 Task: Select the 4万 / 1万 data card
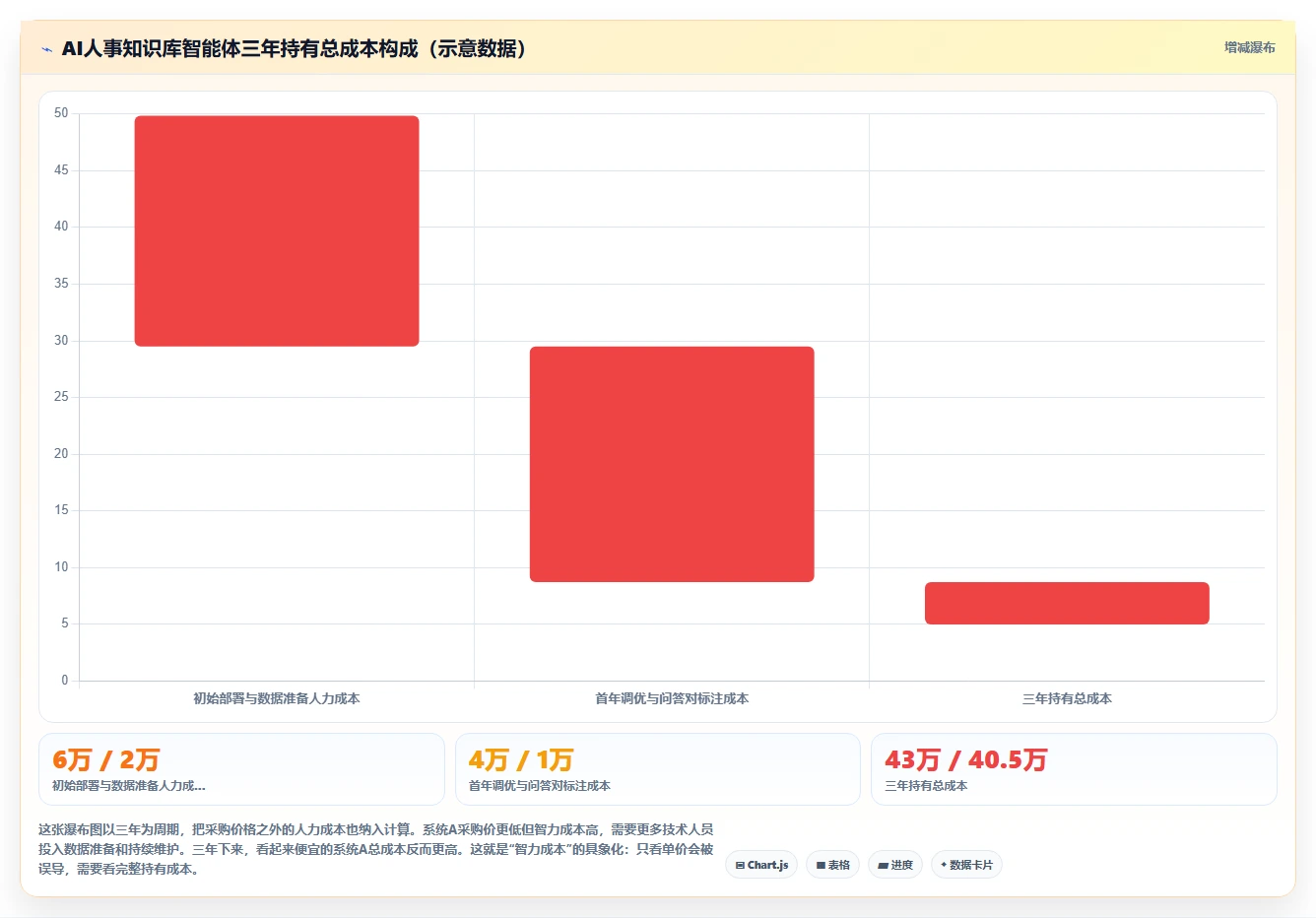[x=658, y=769]
